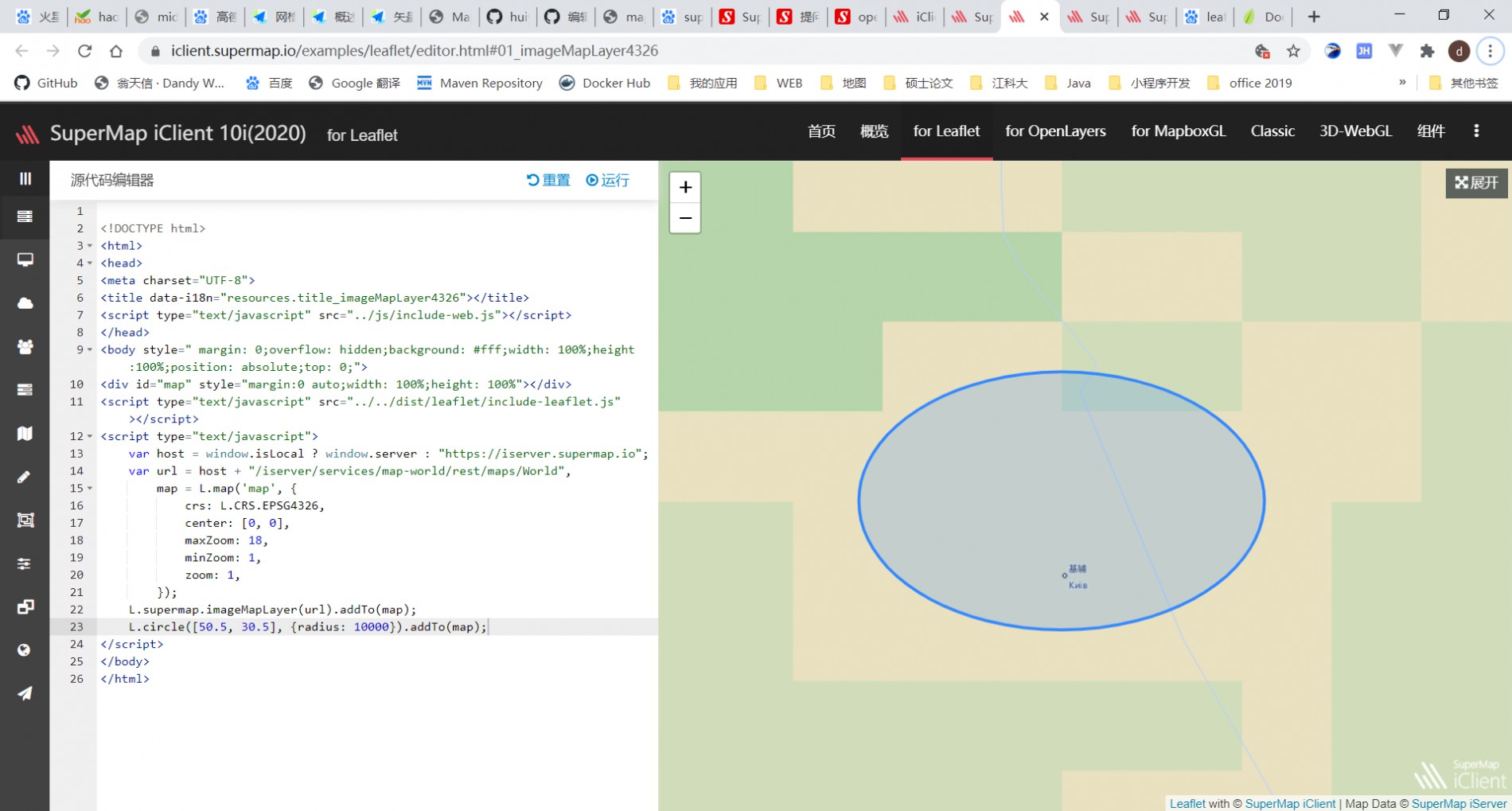Screen dimensions: 1512x811
Task: Zoom in the map with plus
Action: (x=685, y=187)
